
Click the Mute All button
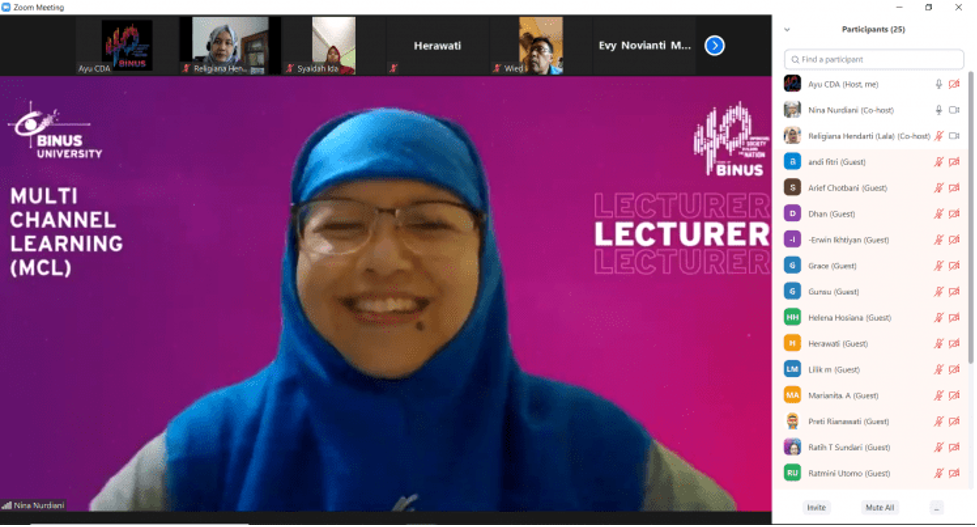[x=879, y=508]
